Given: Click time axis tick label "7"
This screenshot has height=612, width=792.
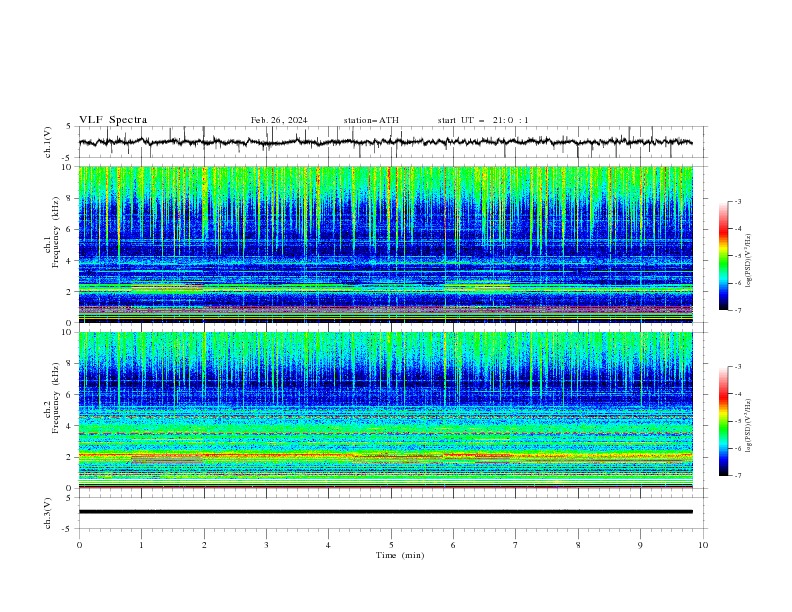Looking at the screenshot, I should coord(516,545).
